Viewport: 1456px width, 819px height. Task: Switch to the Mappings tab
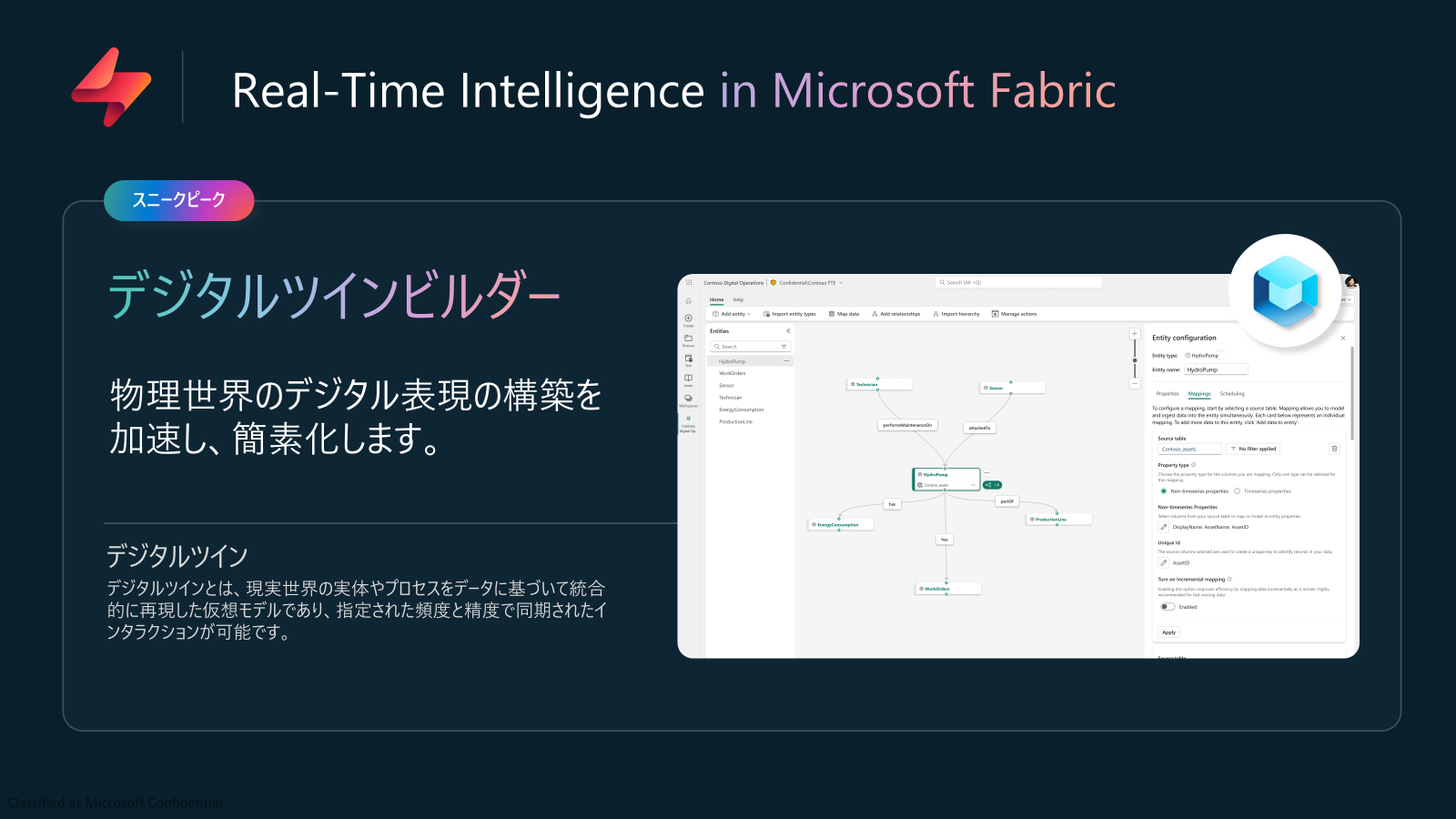[1199, 394]
